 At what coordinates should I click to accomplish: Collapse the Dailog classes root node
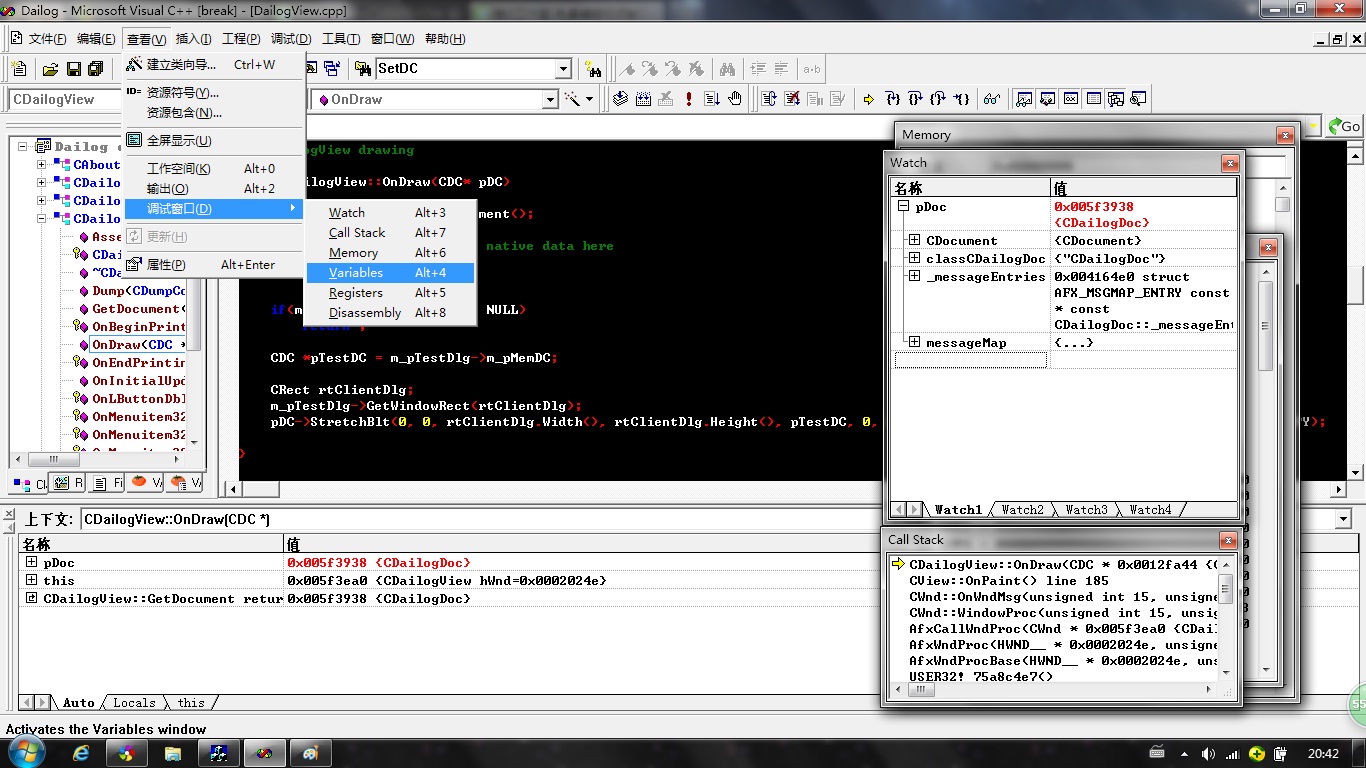[24, 147]
